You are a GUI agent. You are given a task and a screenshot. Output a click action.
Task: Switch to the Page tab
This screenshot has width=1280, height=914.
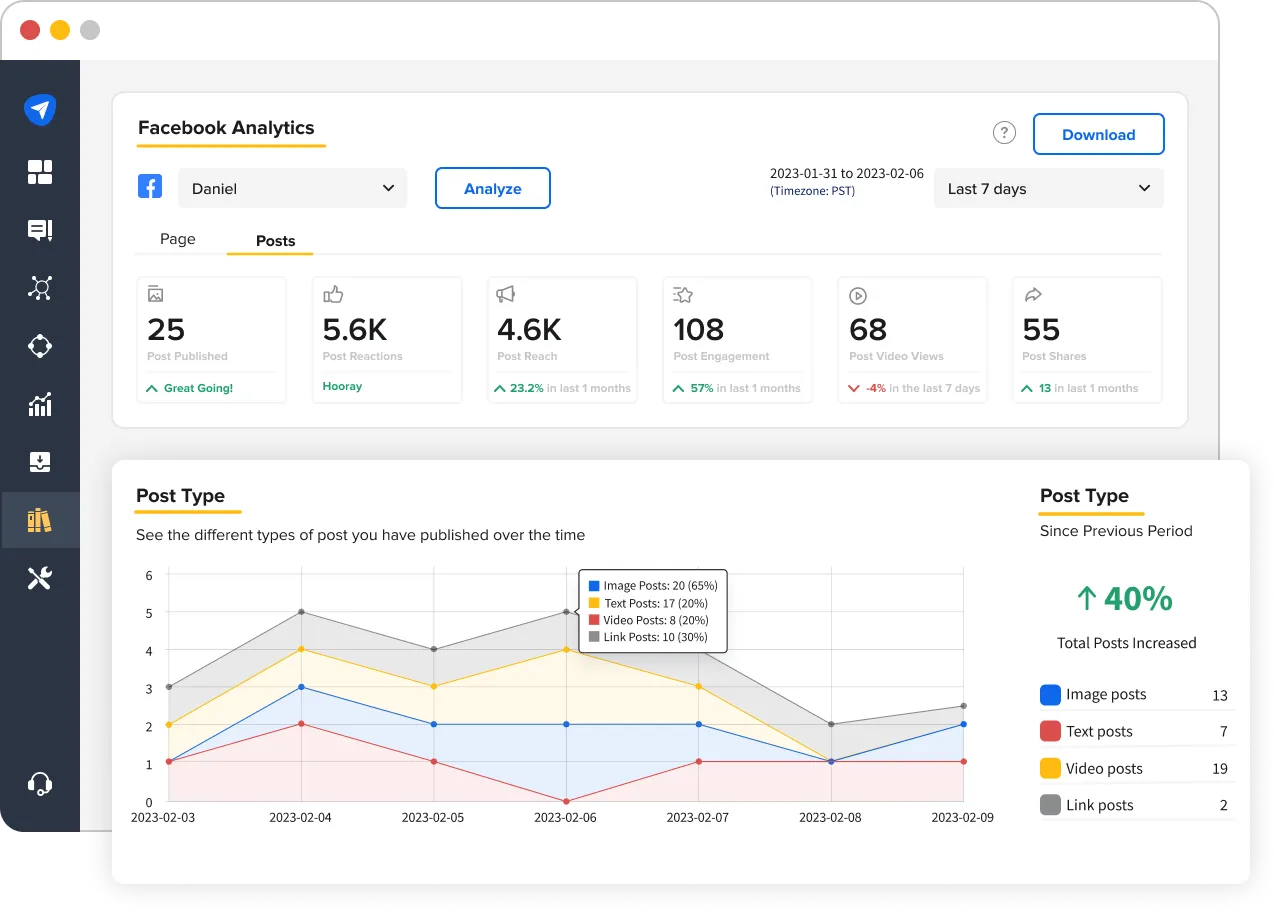click(x=177, y=239)
